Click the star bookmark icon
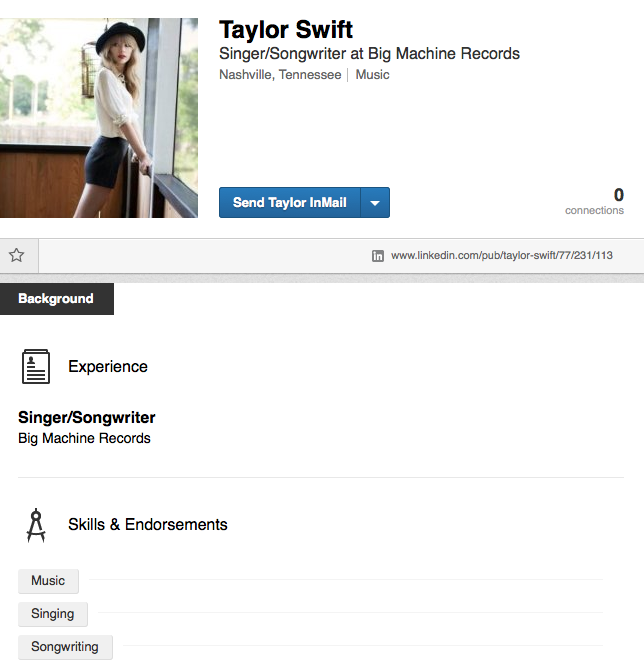 17,255
